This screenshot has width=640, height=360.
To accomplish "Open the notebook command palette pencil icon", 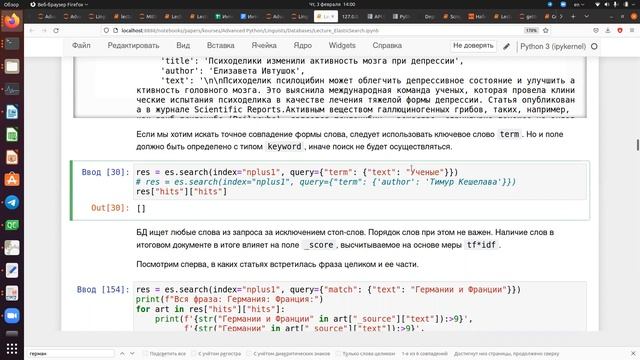I will point(506,47).
